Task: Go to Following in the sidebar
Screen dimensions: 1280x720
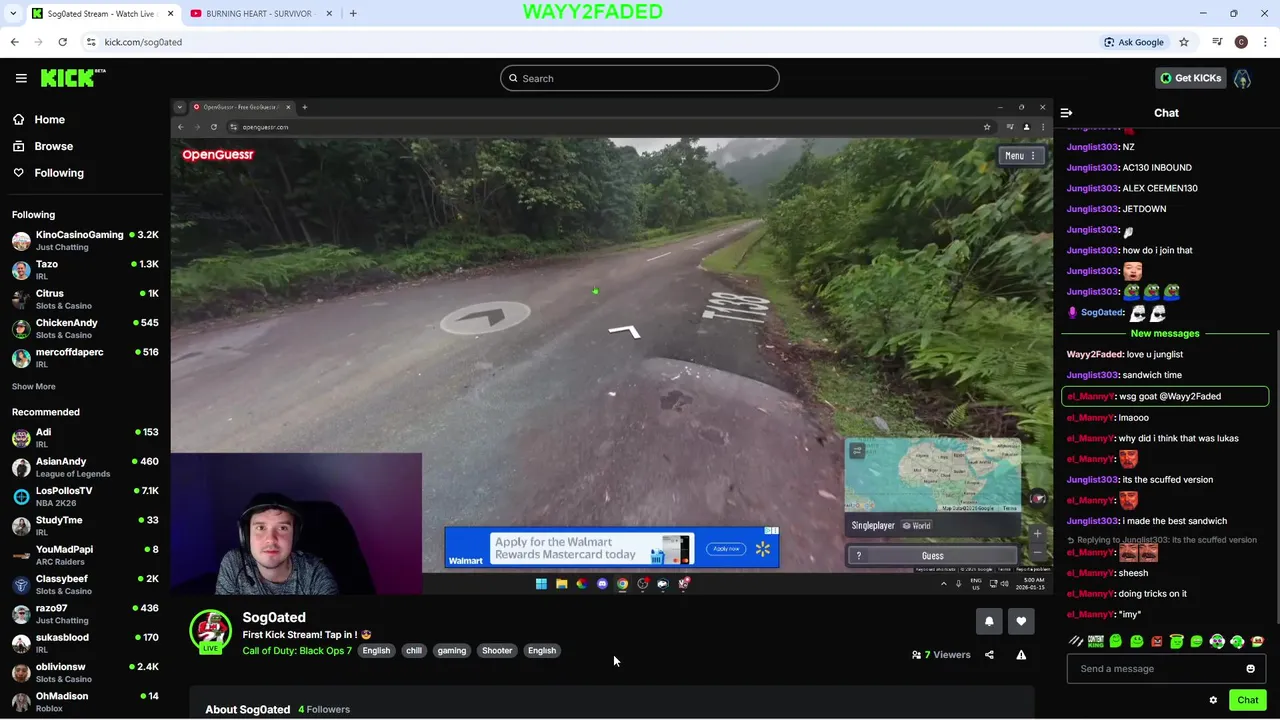Action: pyautogui.click(x=48, y=173)
